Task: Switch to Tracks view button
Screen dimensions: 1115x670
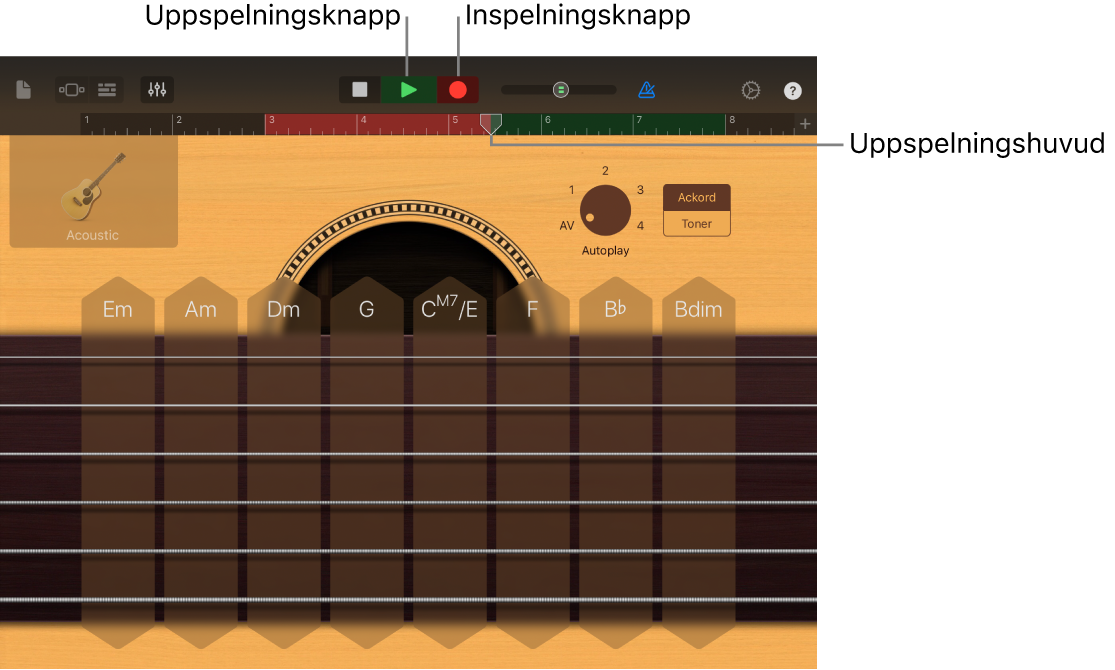Action: tap(107, 90)
